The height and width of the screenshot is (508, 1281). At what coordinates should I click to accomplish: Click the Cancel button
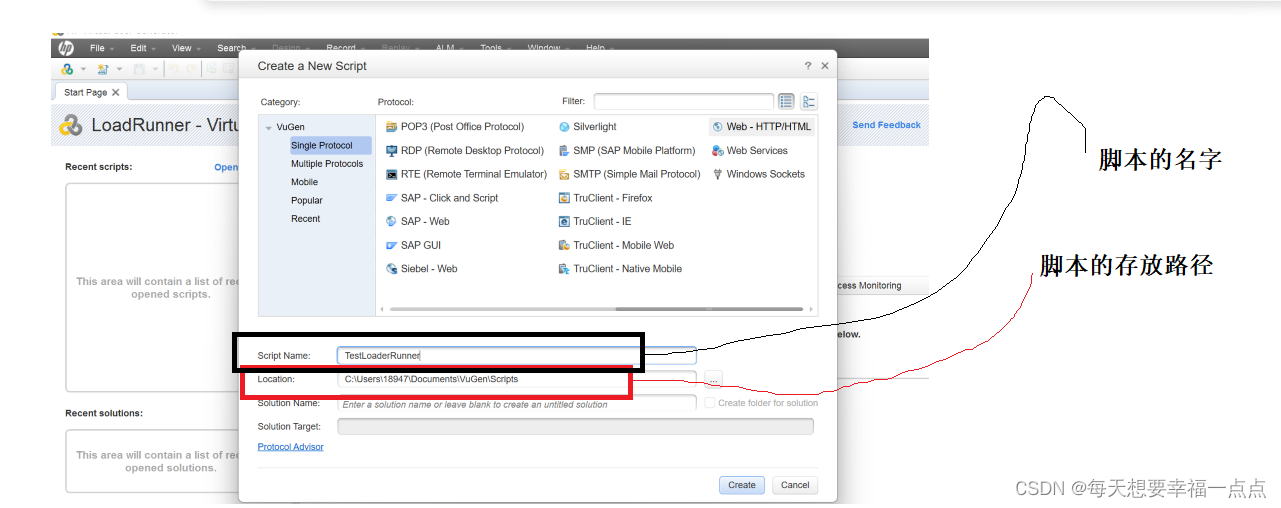pyautogui.click(x=795, y=485)
